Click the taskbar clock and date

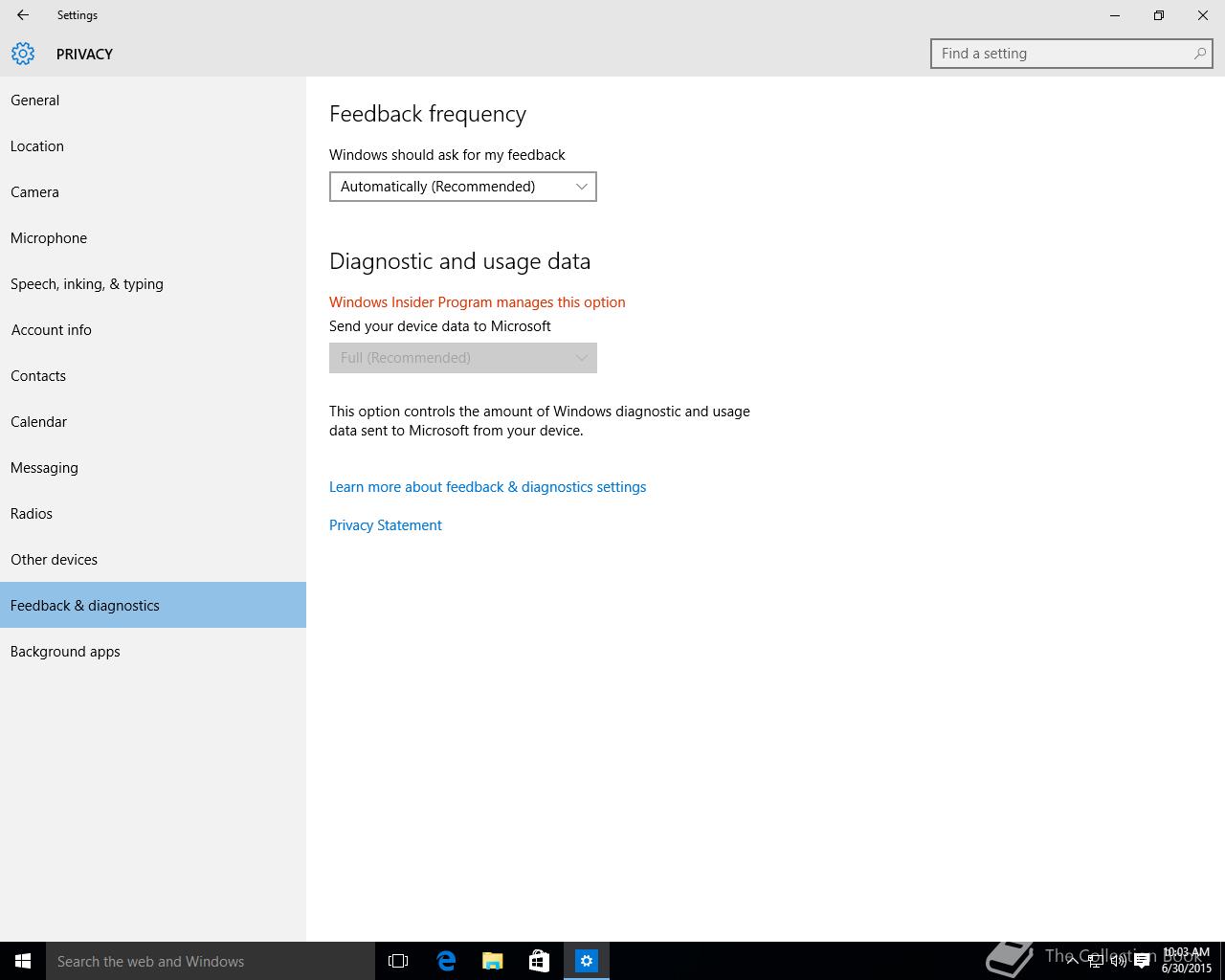click(x=1187, y=961)
